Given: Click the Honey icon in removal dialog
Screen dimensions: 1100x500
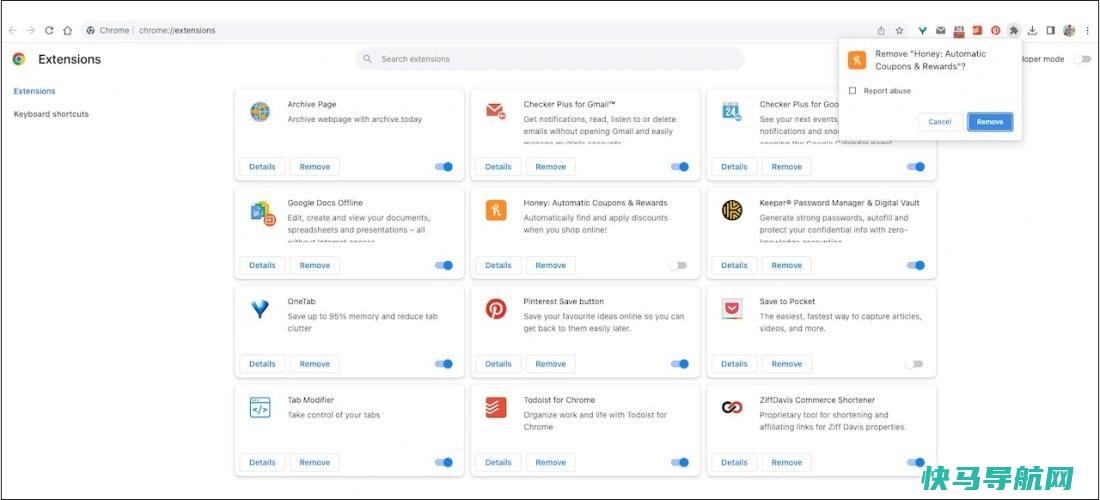Looking at the screenshot, I should coord(857,60).
